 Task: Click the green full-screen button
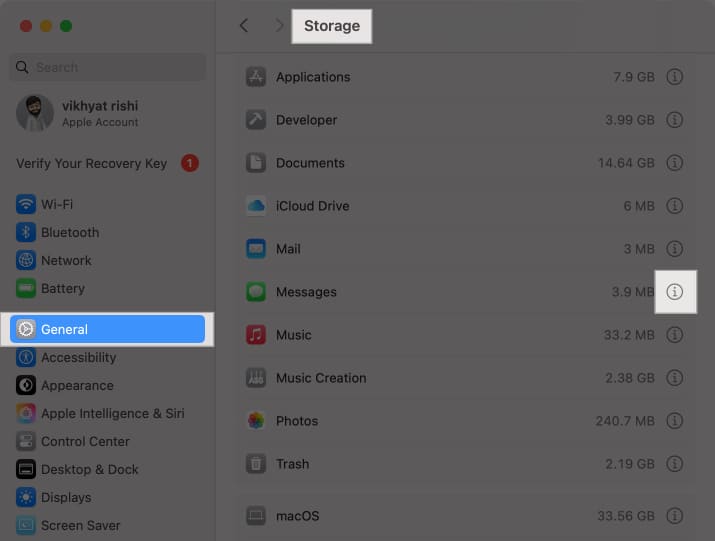pyautogui.click(x=66, y=26)
